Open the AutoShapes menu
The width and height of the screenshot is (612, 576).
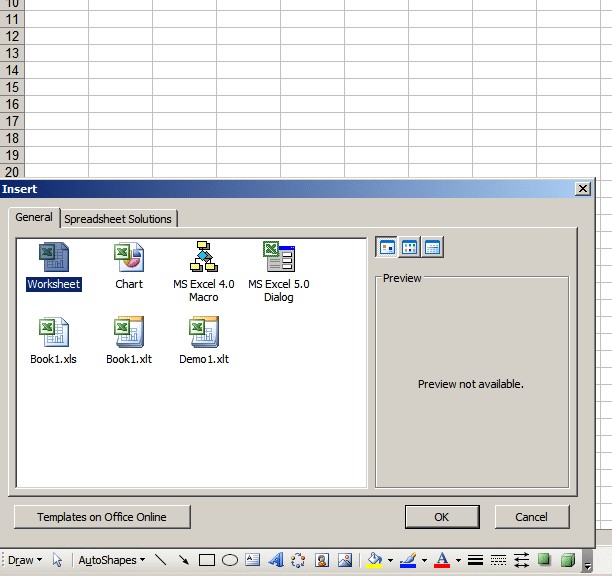click(x=112, y=560)
